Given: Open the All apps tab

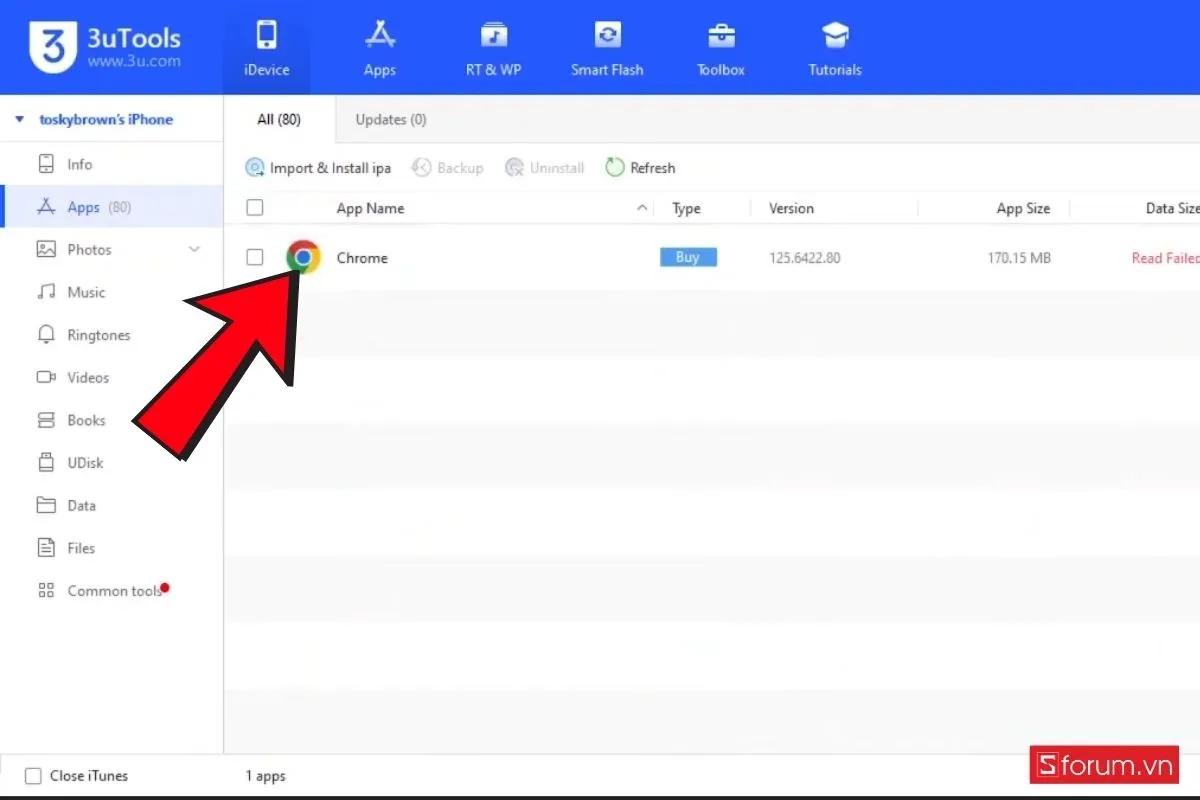Looking at the screenshot, I should click(279, 119).
